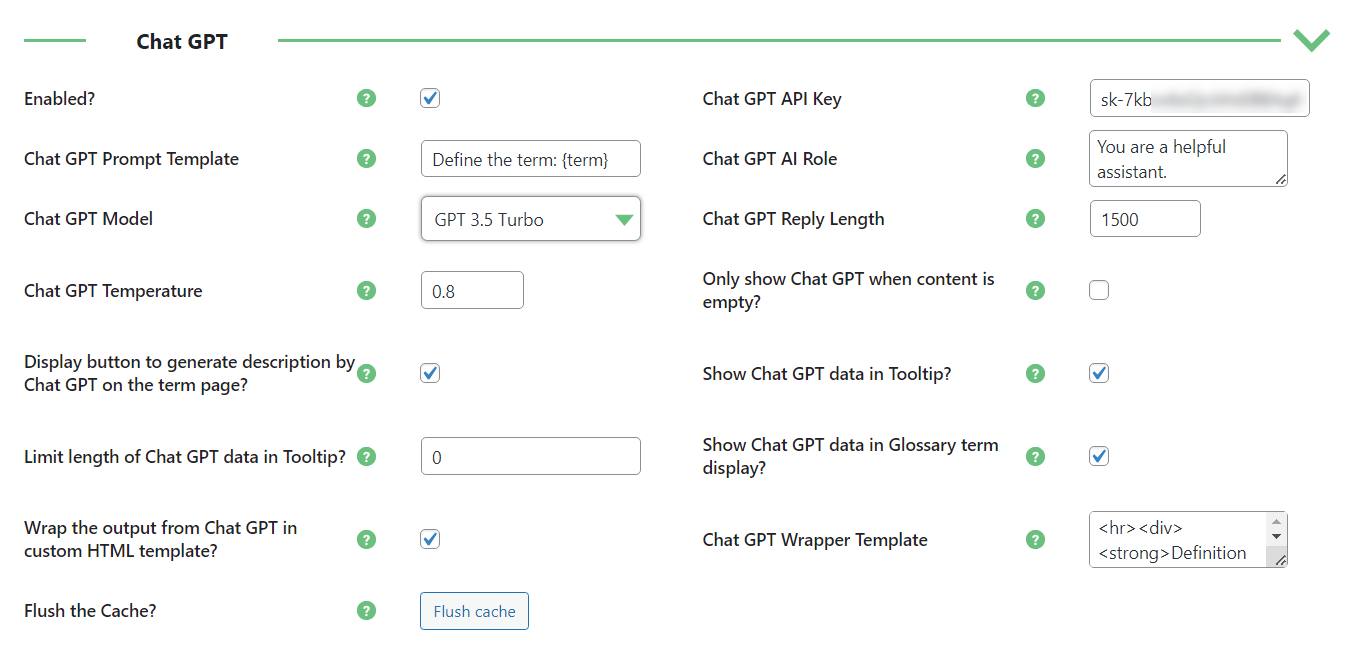The height and width of the screenshot is (650, 1350).
Task: Open help for Chat GPT Prompt Template
Action: [367, 158]
